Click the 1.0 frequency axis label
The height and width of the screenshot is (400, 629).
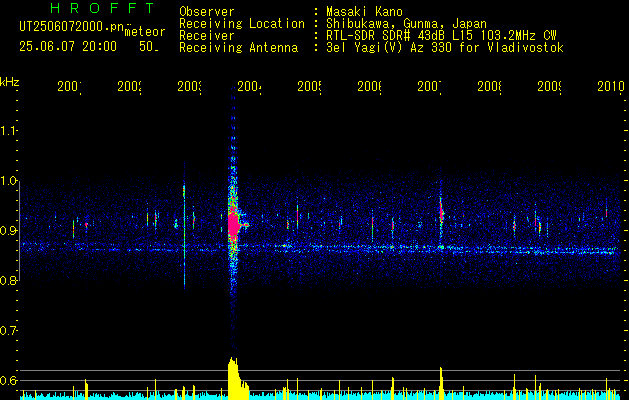click(9, 181)
